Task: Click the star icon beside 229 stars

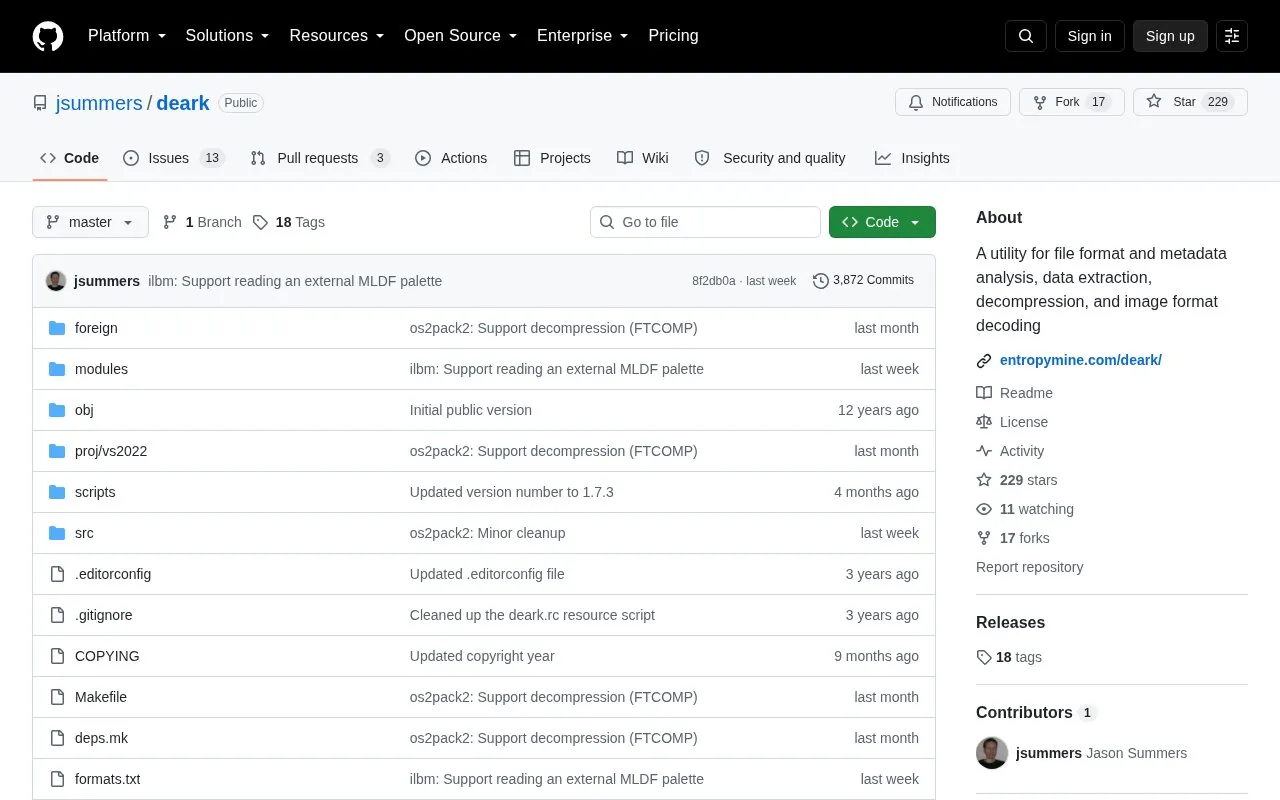Action: click(x=984, y=480)
